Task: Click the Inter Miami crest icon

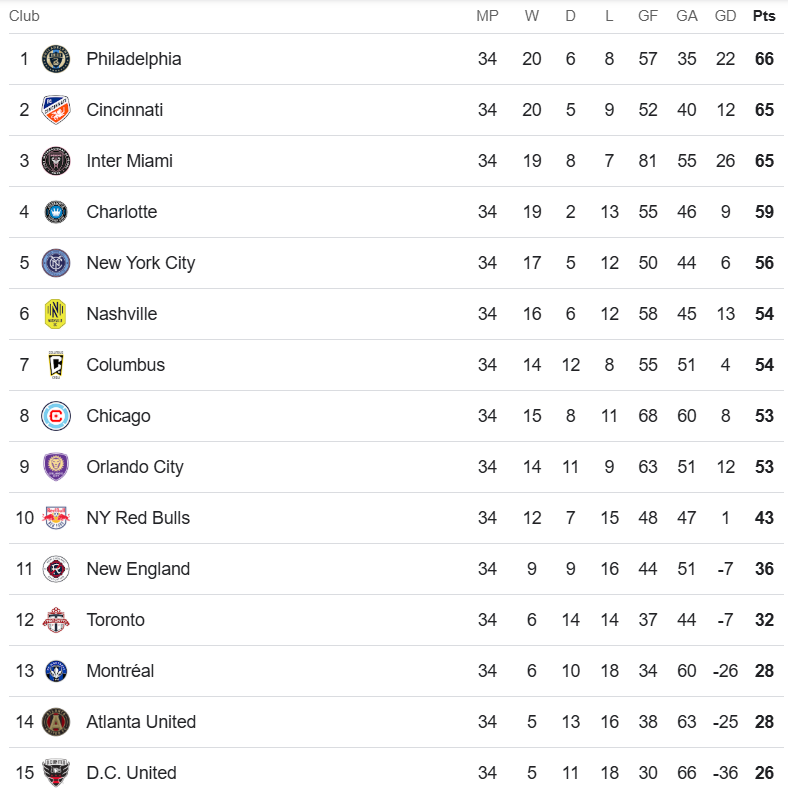Action: [x=56, y=161]
